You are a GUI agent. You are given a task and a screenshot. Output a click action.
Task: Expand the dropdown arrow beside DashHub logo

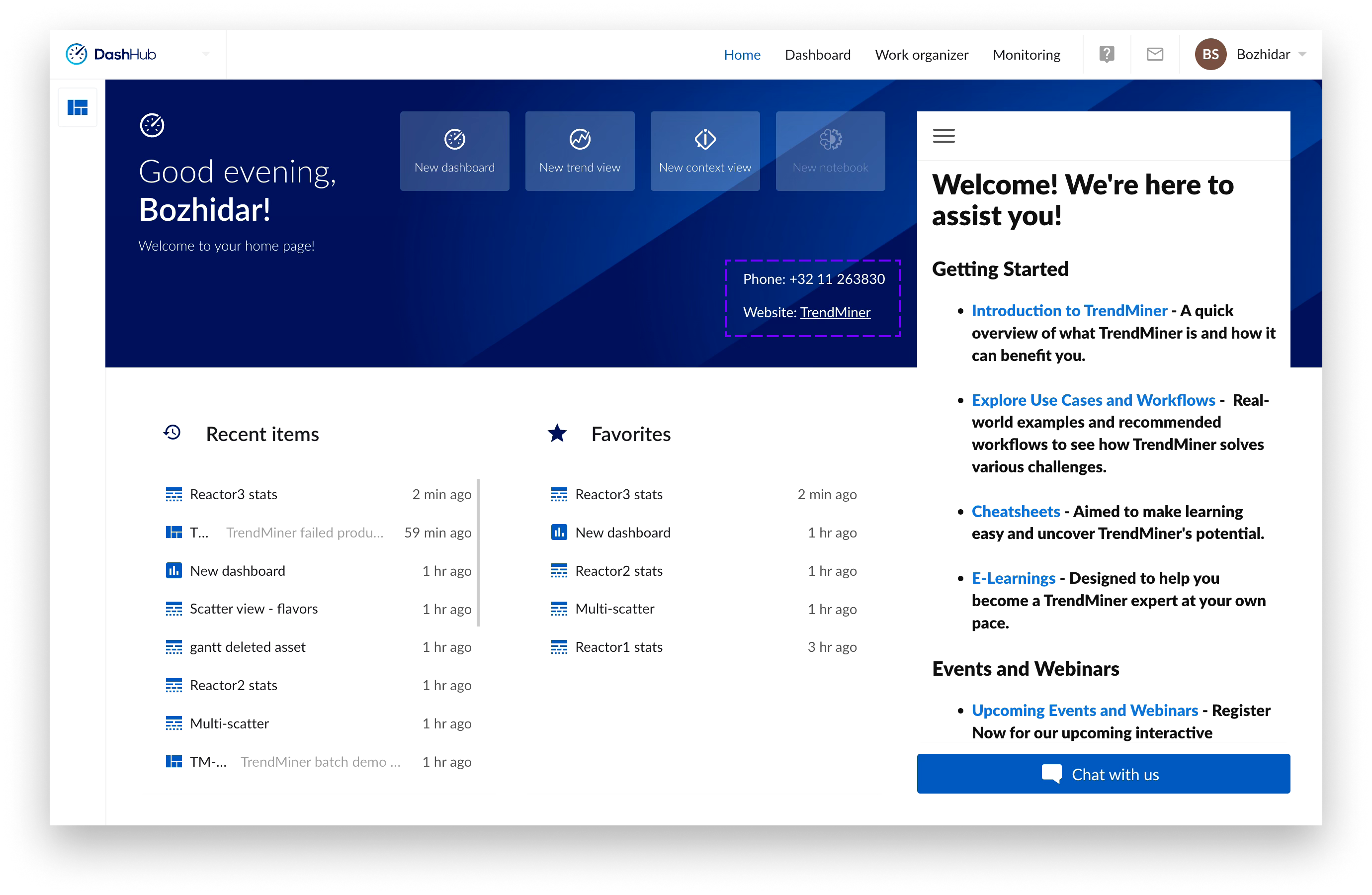[x=206, y=54]
